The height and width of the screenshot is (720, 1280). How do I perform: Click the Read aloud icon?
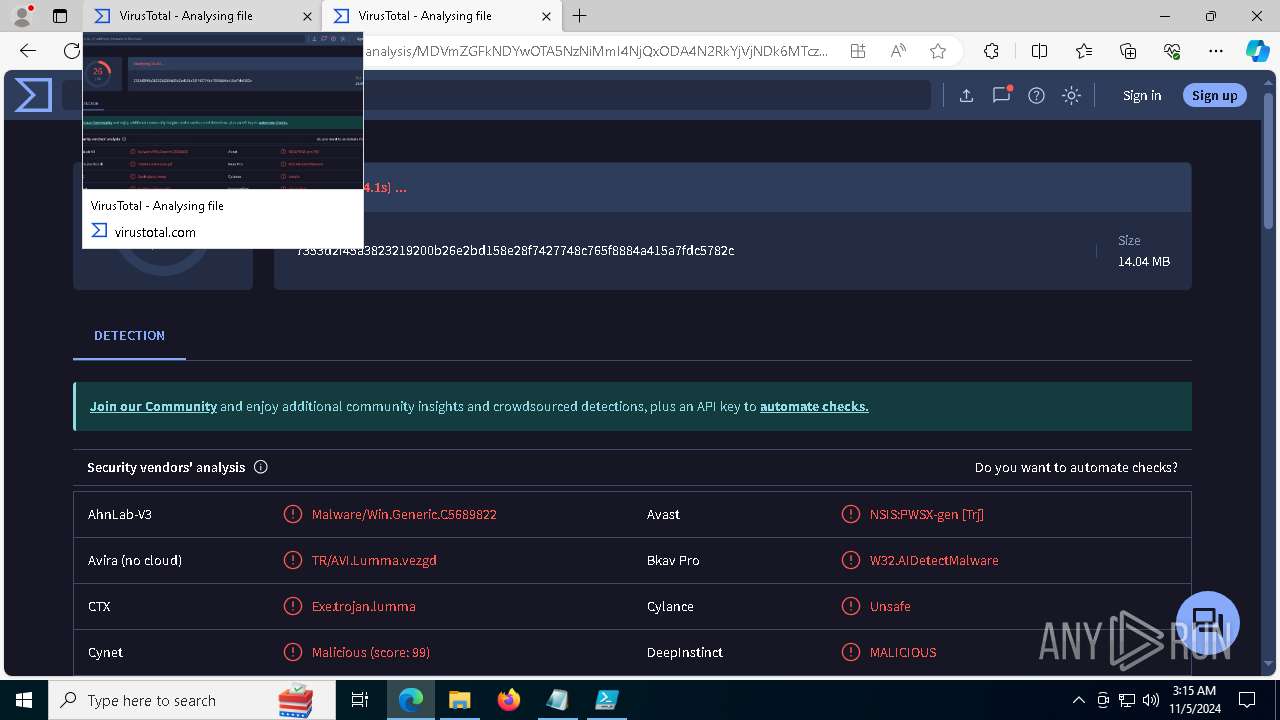pos(898,51)
